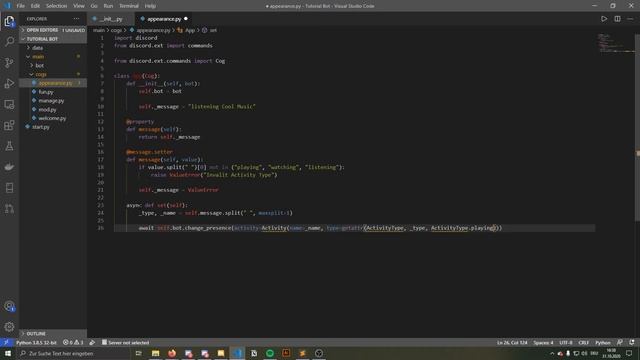Viewport: 640px width, 360px height.
Task: Change Spaces: 4 indentation setting
Action: [x=543, y=342]
